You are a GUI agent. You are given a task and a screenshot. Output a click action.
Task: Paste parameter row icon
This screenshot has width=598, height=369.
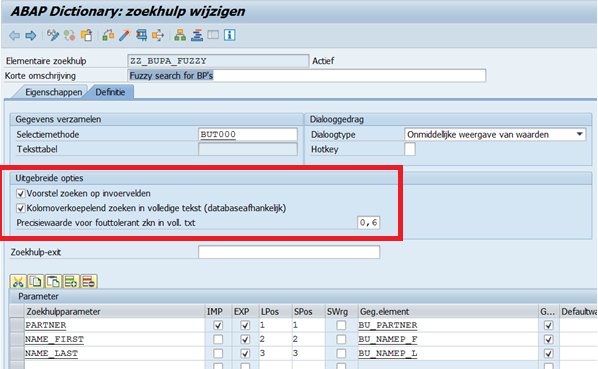(x=53, y=282)
